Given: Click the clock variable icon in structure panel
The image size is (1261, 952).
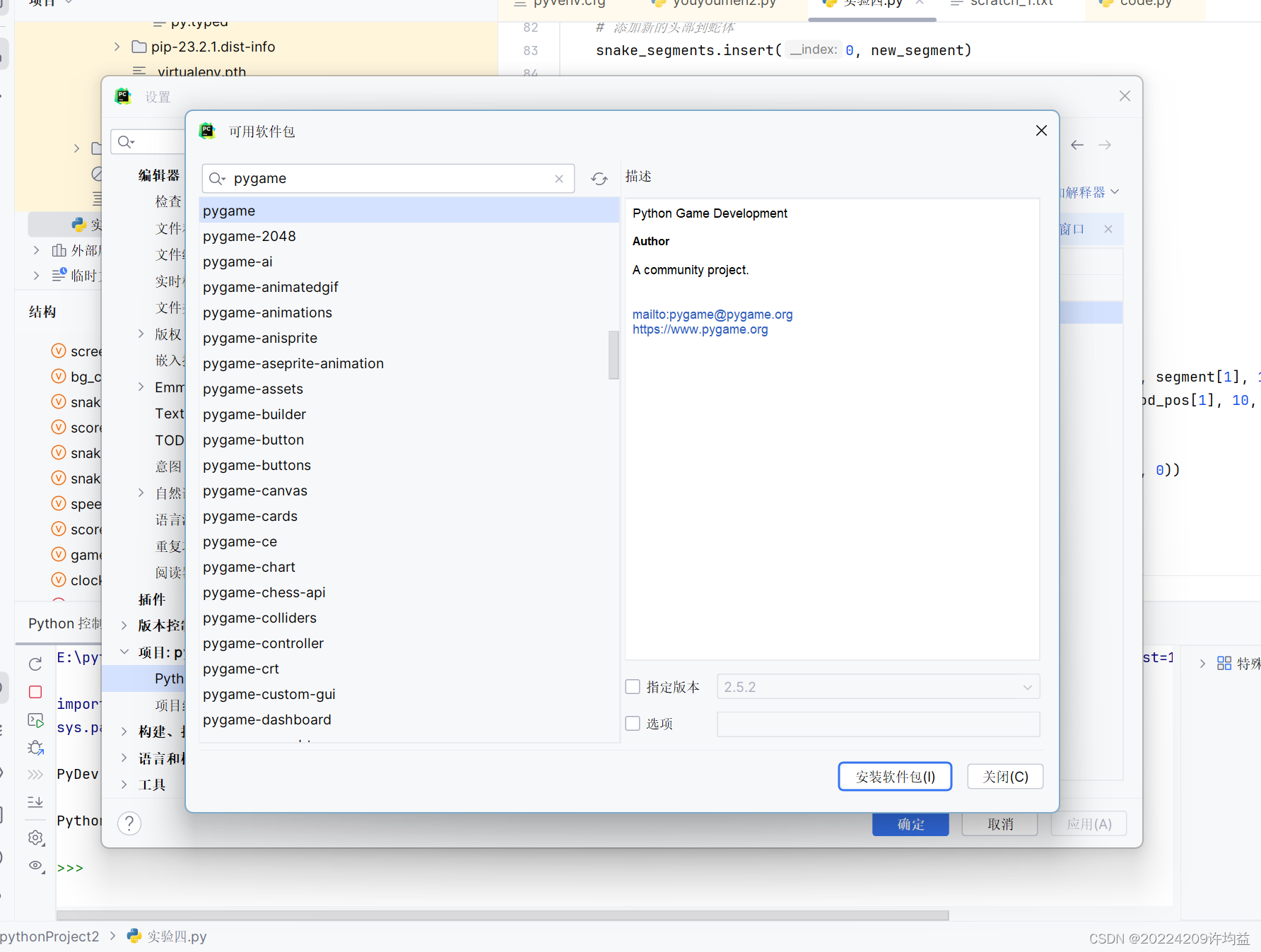Looking at the screenshot, I should point(59,580).
